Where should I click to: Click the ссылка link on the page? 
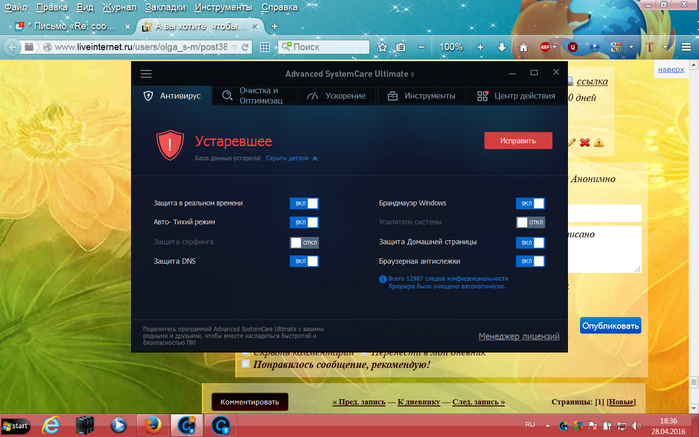592,81
